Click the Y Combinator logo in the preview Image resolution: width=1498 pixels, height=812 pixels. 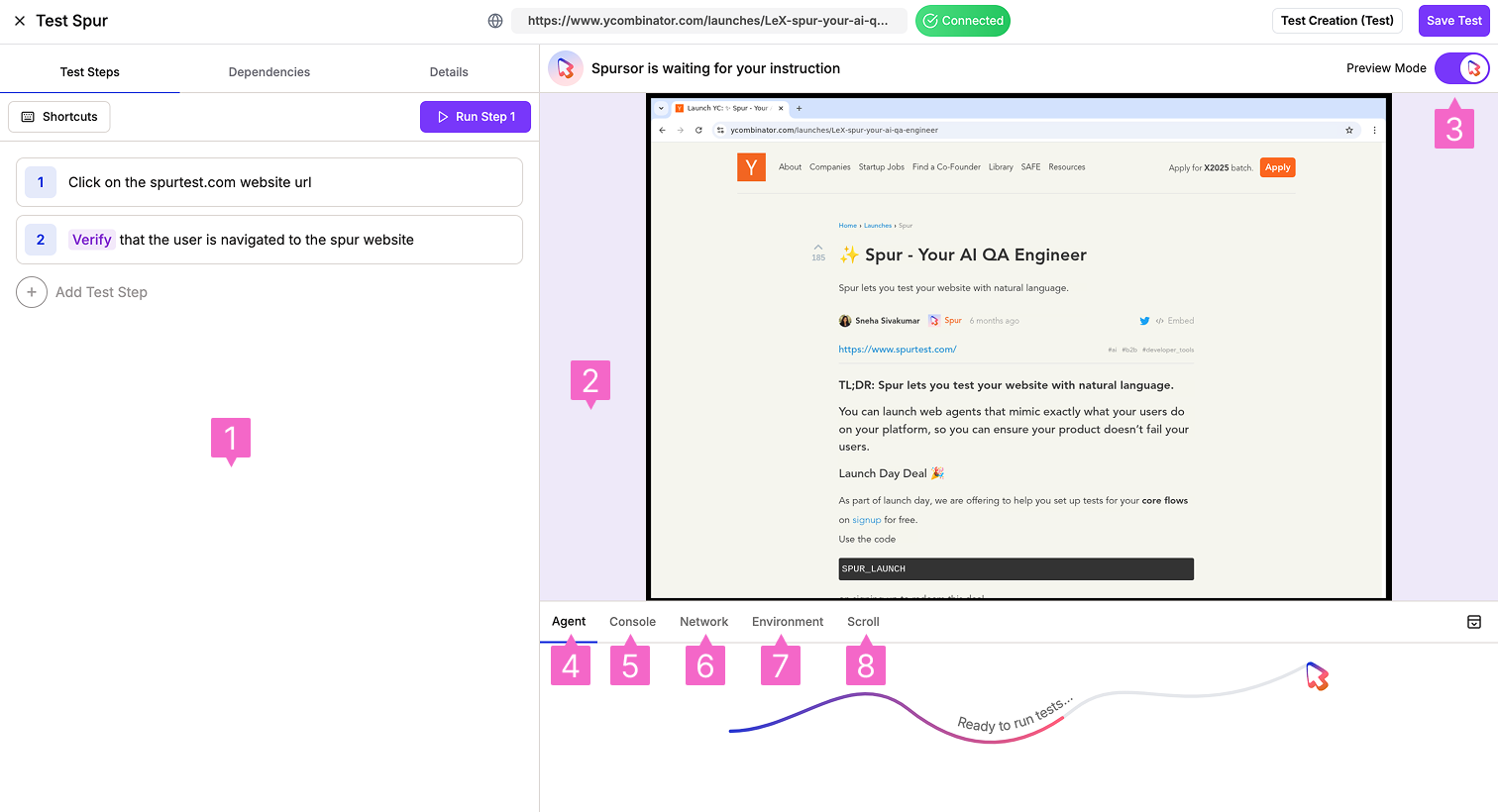pos(751,167)
